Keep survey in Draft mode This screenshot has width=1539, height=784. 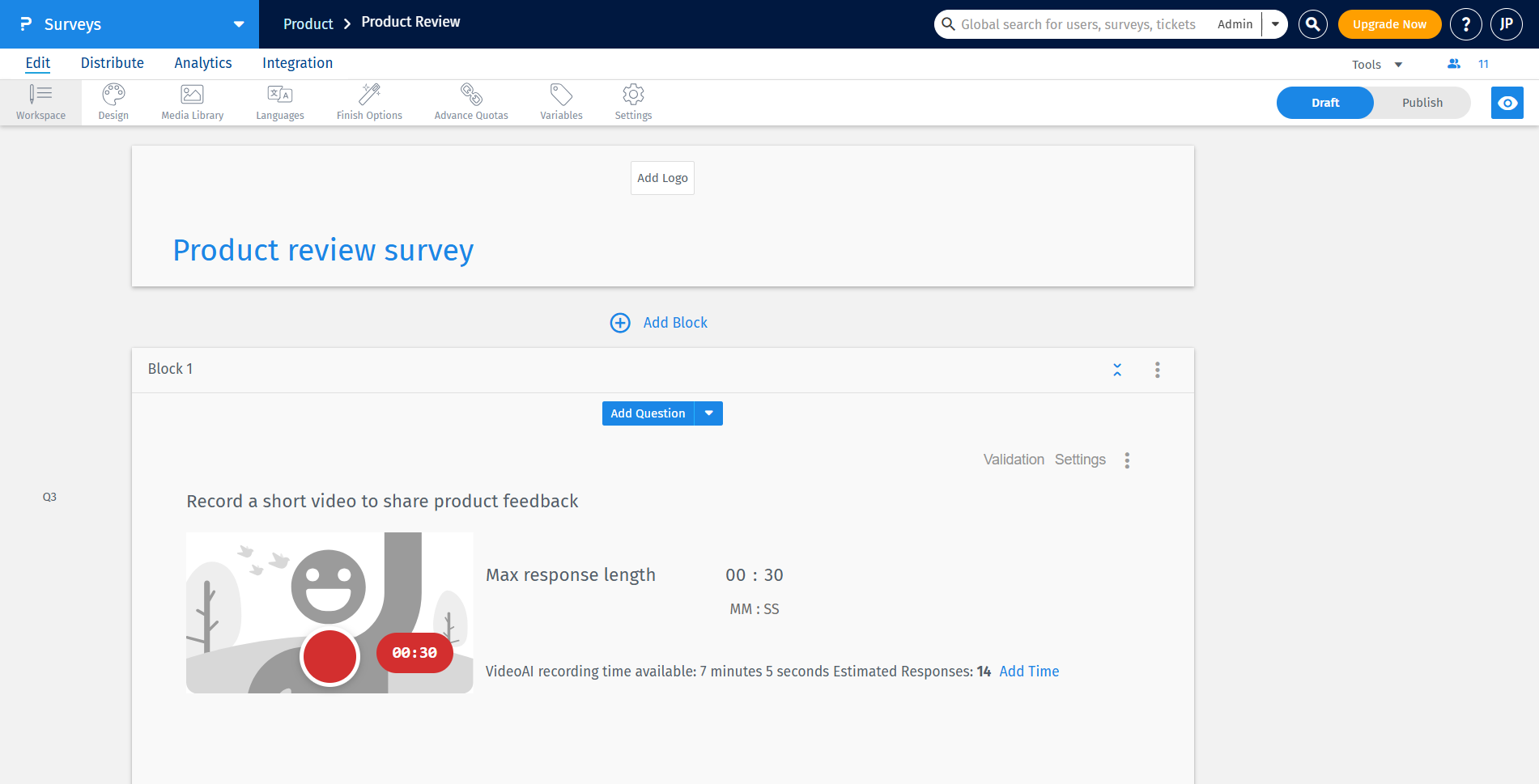tap(1324, 103)
